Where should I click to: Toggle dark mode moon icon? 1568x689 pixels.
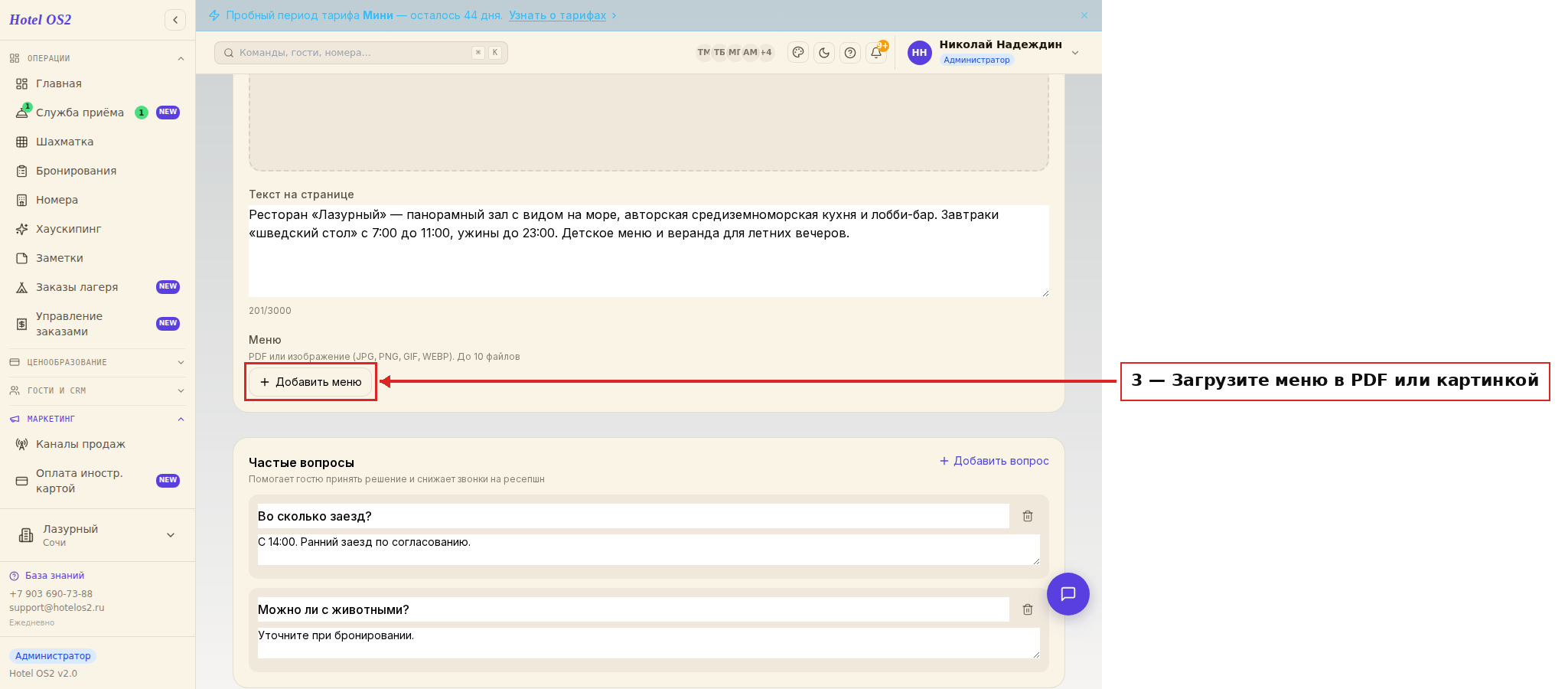pos(824,53)
